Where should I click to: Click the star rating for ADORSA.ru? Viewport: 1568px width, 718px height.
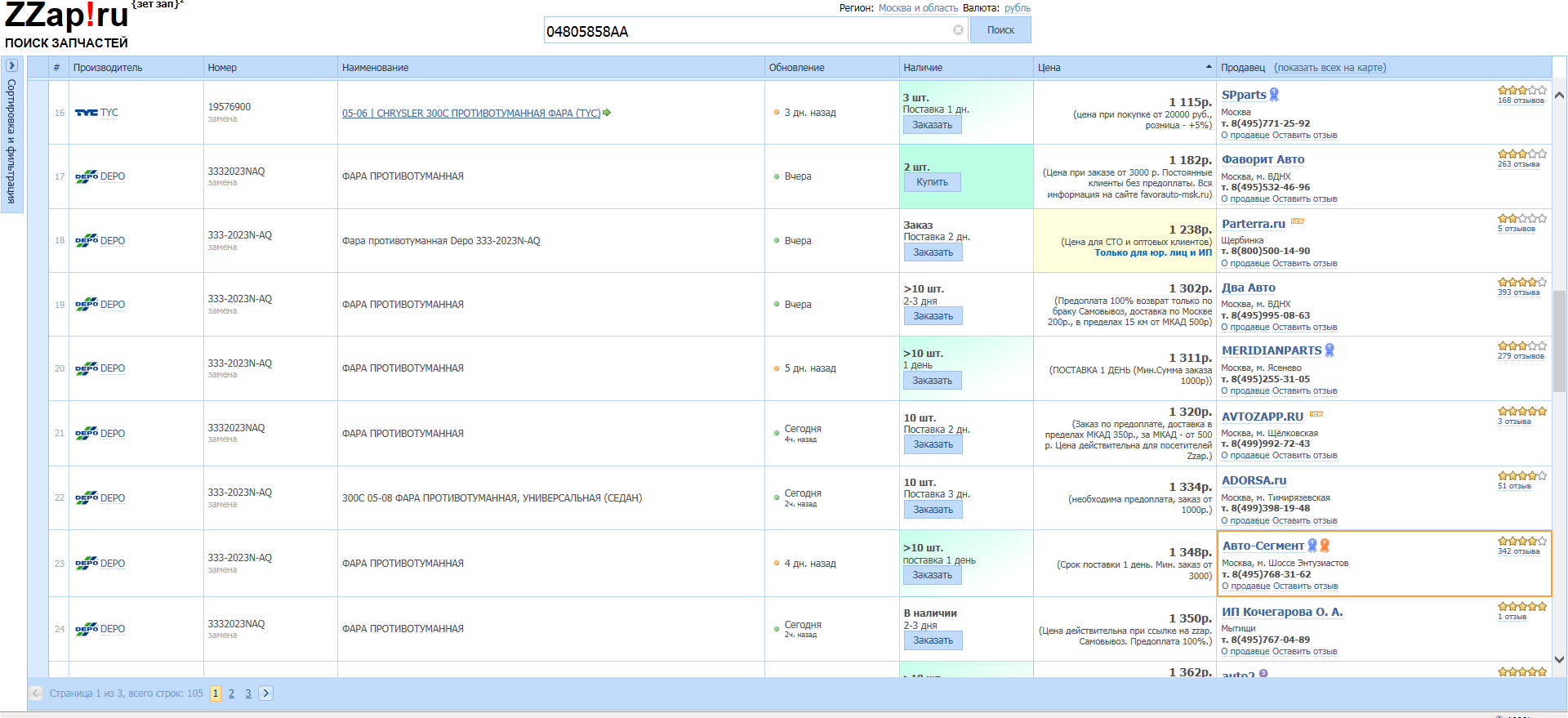(x=1522, y=475)
